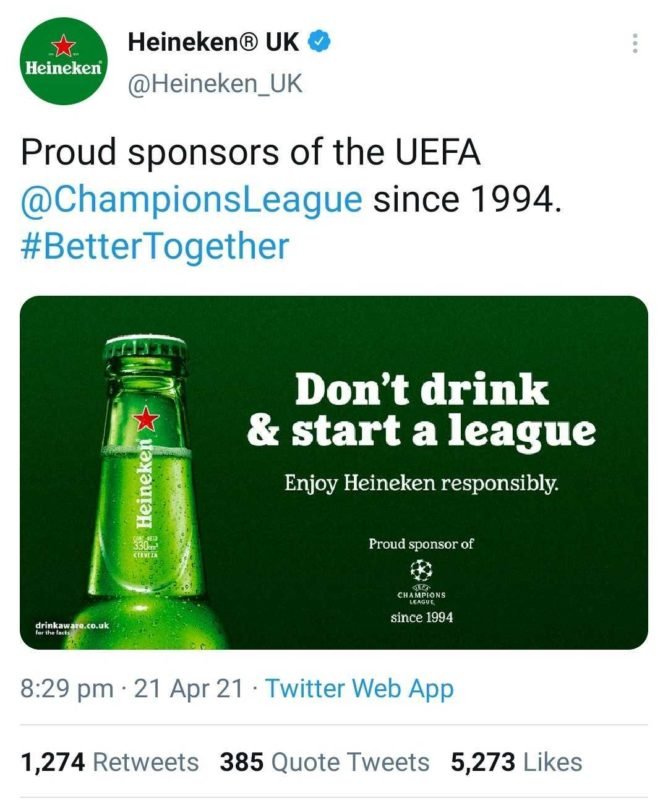Click the Twitter Web App source link
Viewport: 668px width, 800px height.
pos(359,688)
